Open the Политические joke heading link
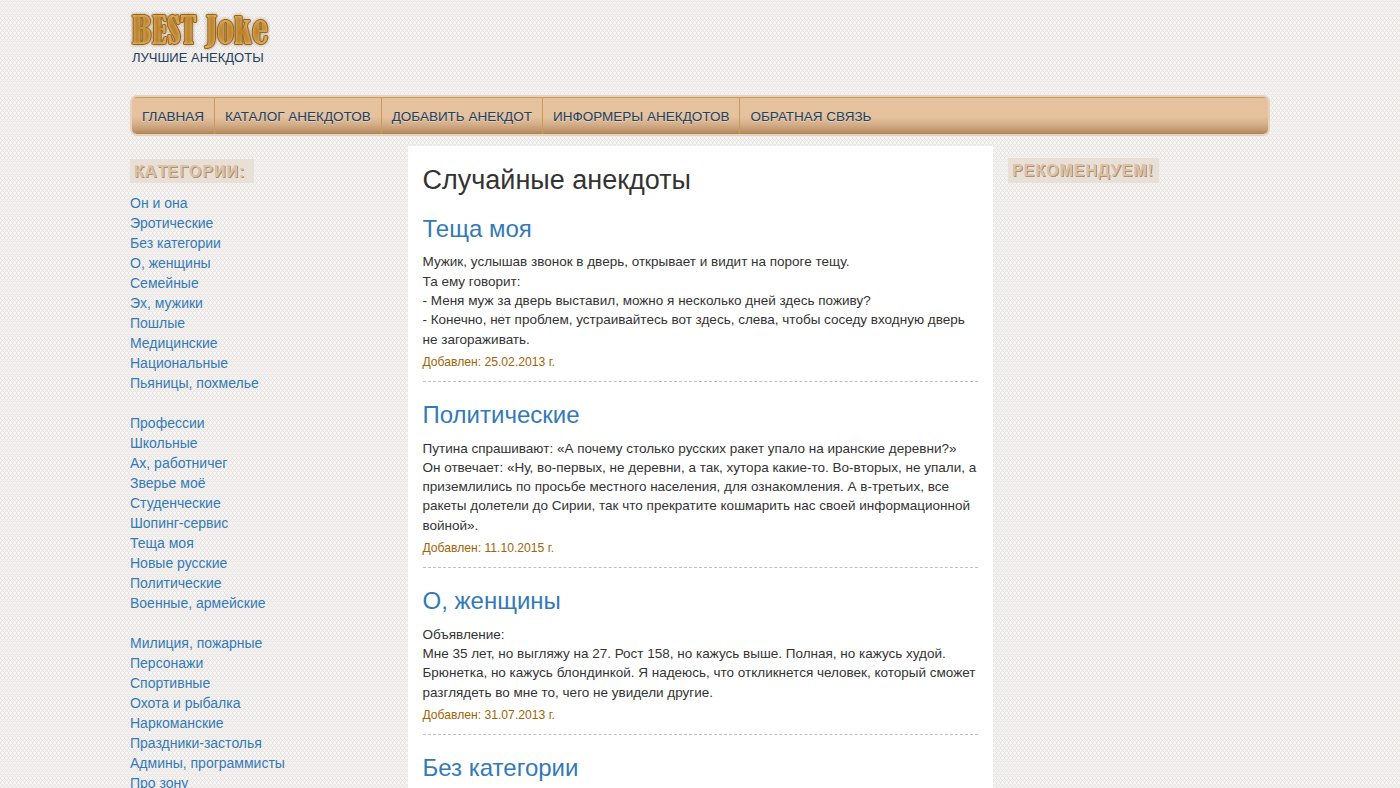The image size is (1400, 788). [x=501, y=415]
